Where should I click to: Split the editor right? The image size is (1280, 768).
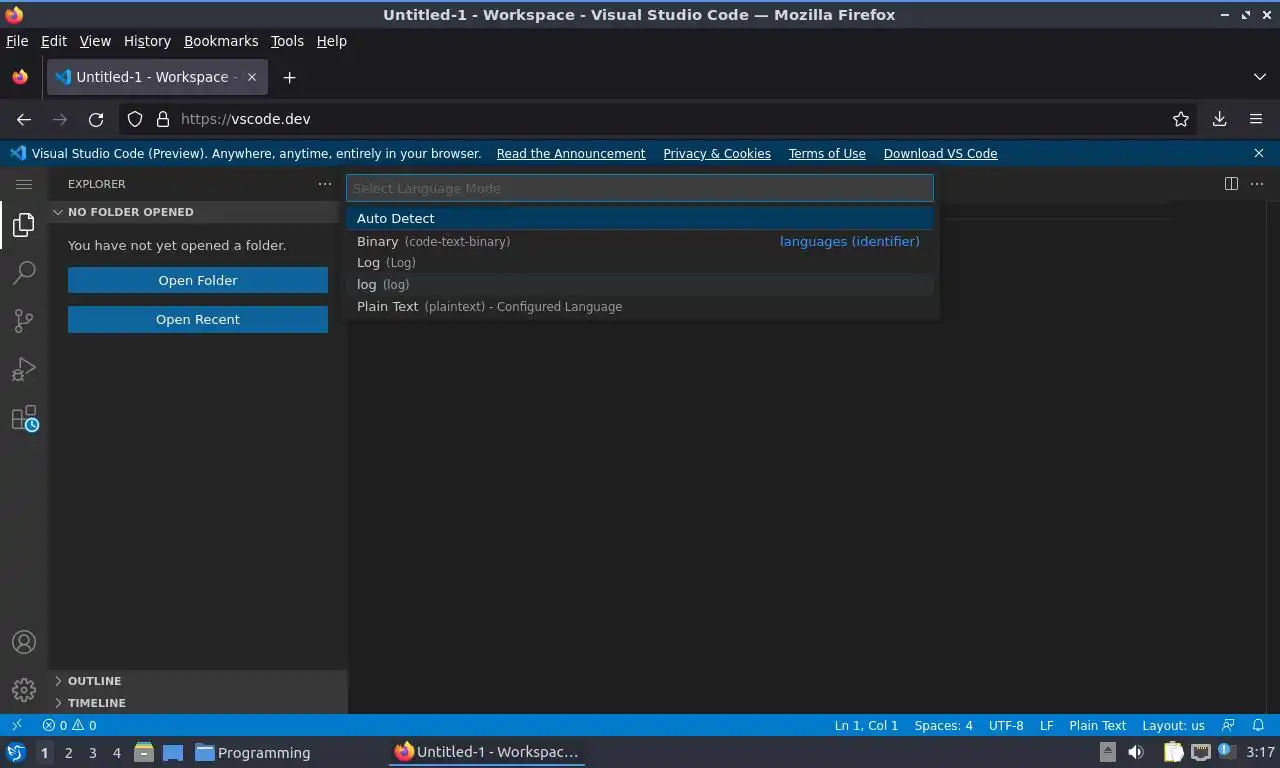pos(1231,184)
